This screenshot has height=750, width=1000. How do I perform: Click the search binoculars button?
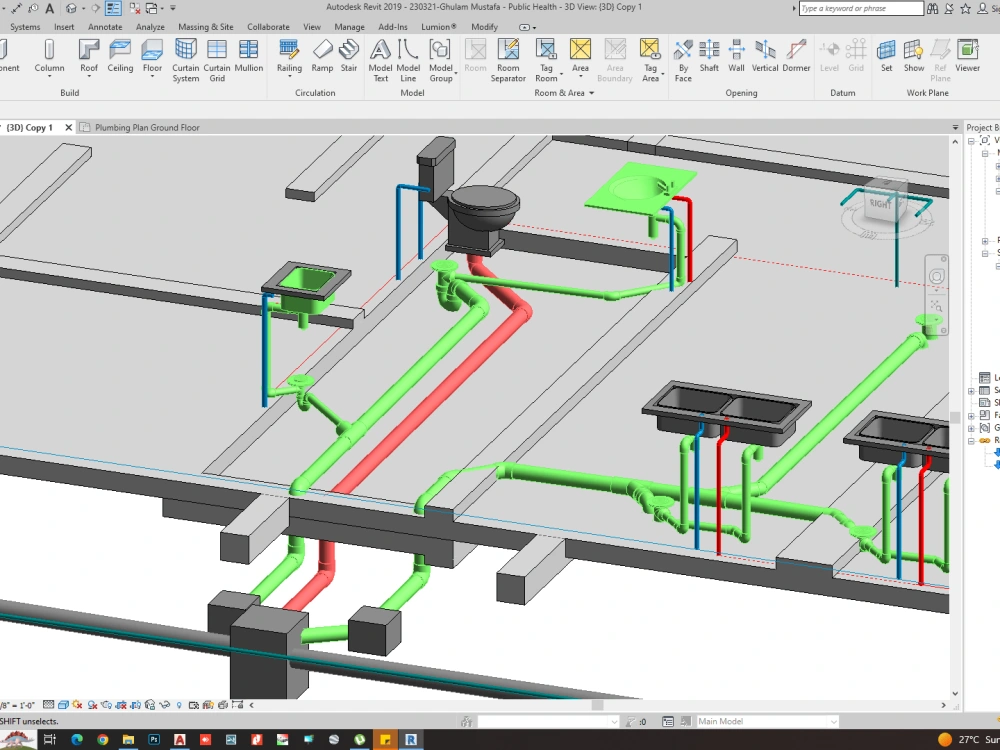coord(932,8)
